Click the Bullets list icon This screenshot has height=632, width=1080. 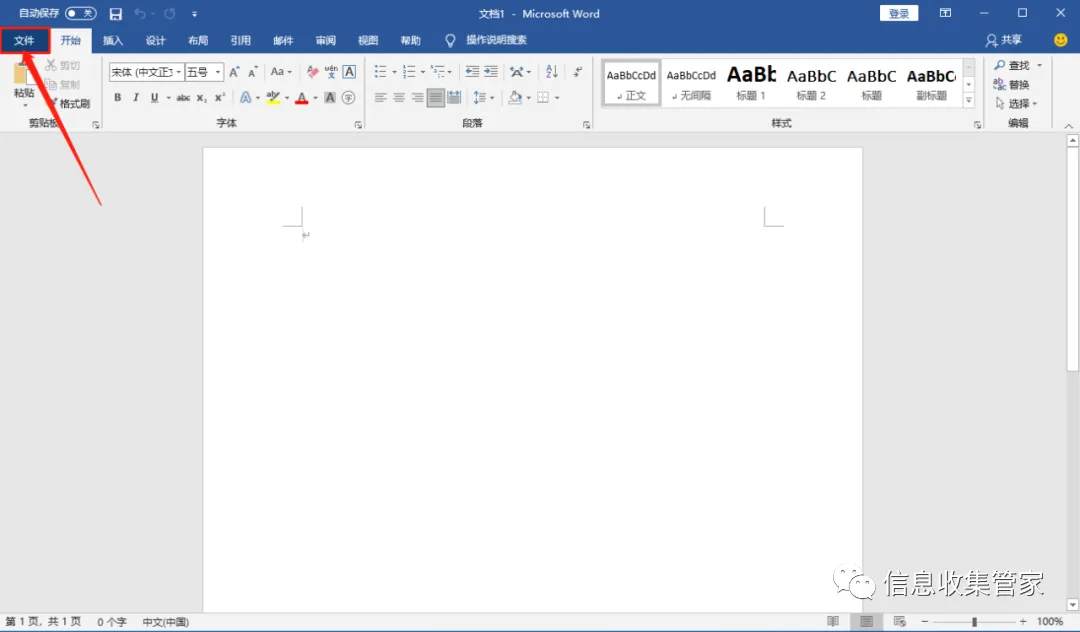(x=380, y=72)
